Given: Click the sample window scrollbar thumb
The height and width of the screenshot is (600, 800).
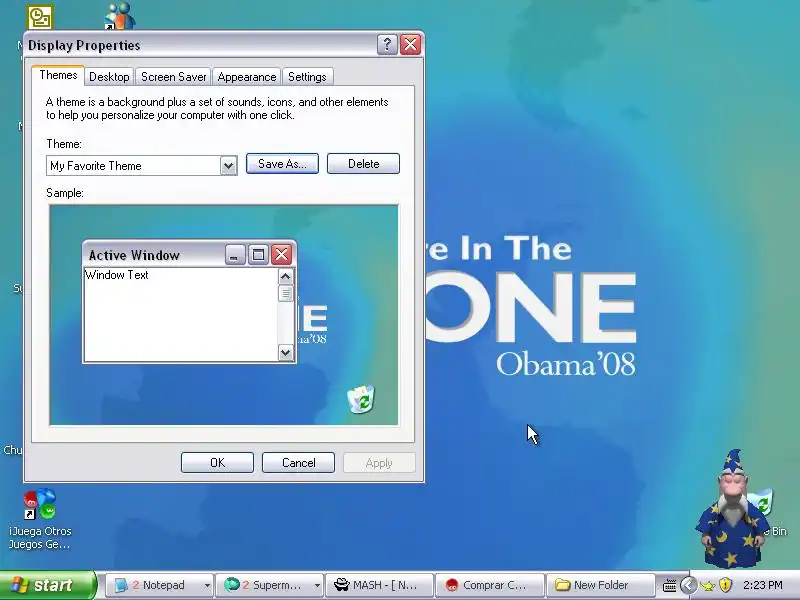Looking at the screenshot, I should (285, 293).
